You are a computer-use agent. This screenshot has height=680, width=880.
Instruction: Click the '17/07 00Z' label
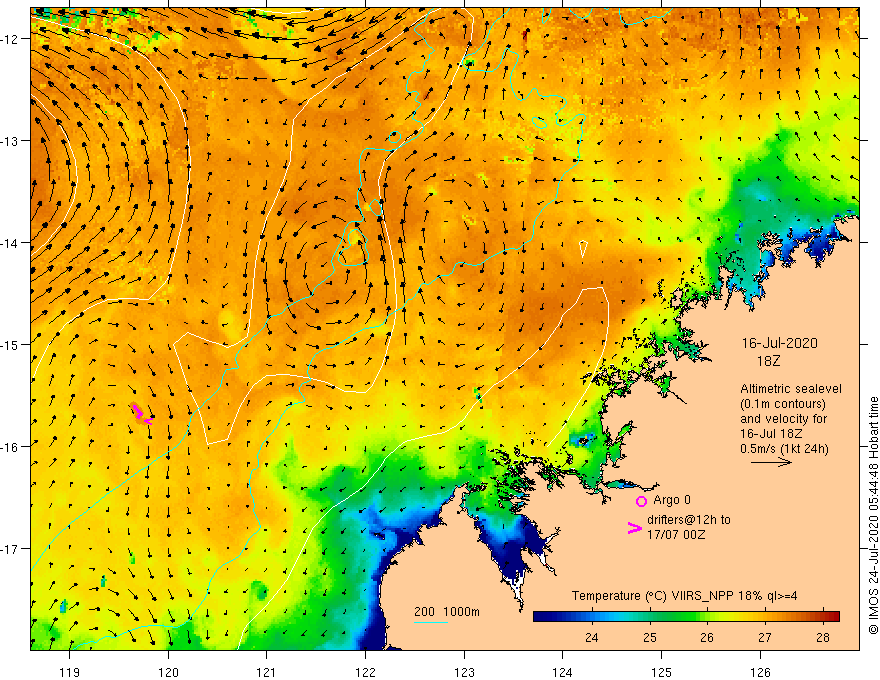(x=676, y=535)
